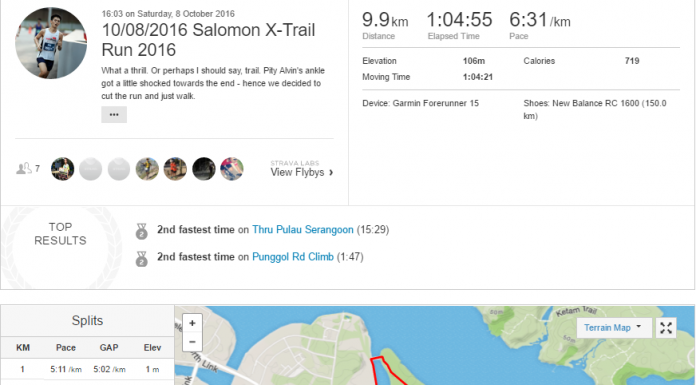Click the GAP column header in Splits
Screen dimensions: 696x385
coord(109,348)
